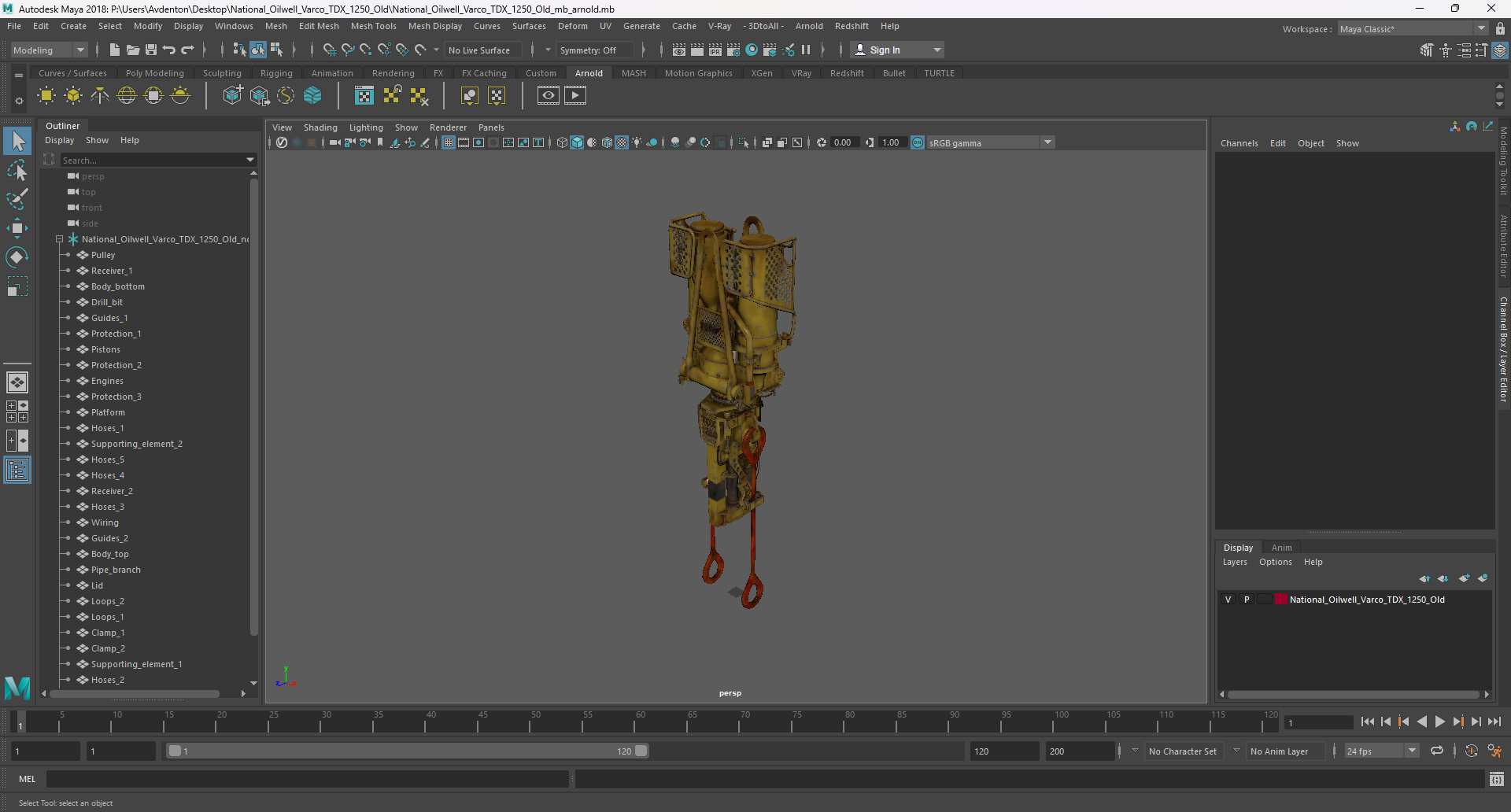The height and width of the screenshot is (812, 1511).
Task: Toggle wireframe on shaded viewport icon
Action: click(x=607, y=142)
